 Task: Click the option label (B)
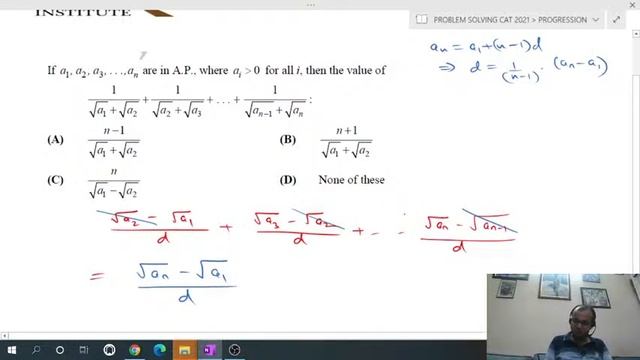288,140
